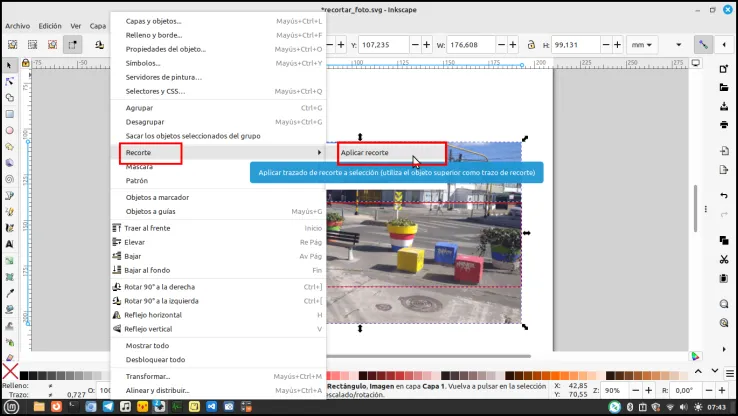Toggle the guides lock at ruler corner
The width and height of the screenshot is (738, 416).
coord(25,63)
